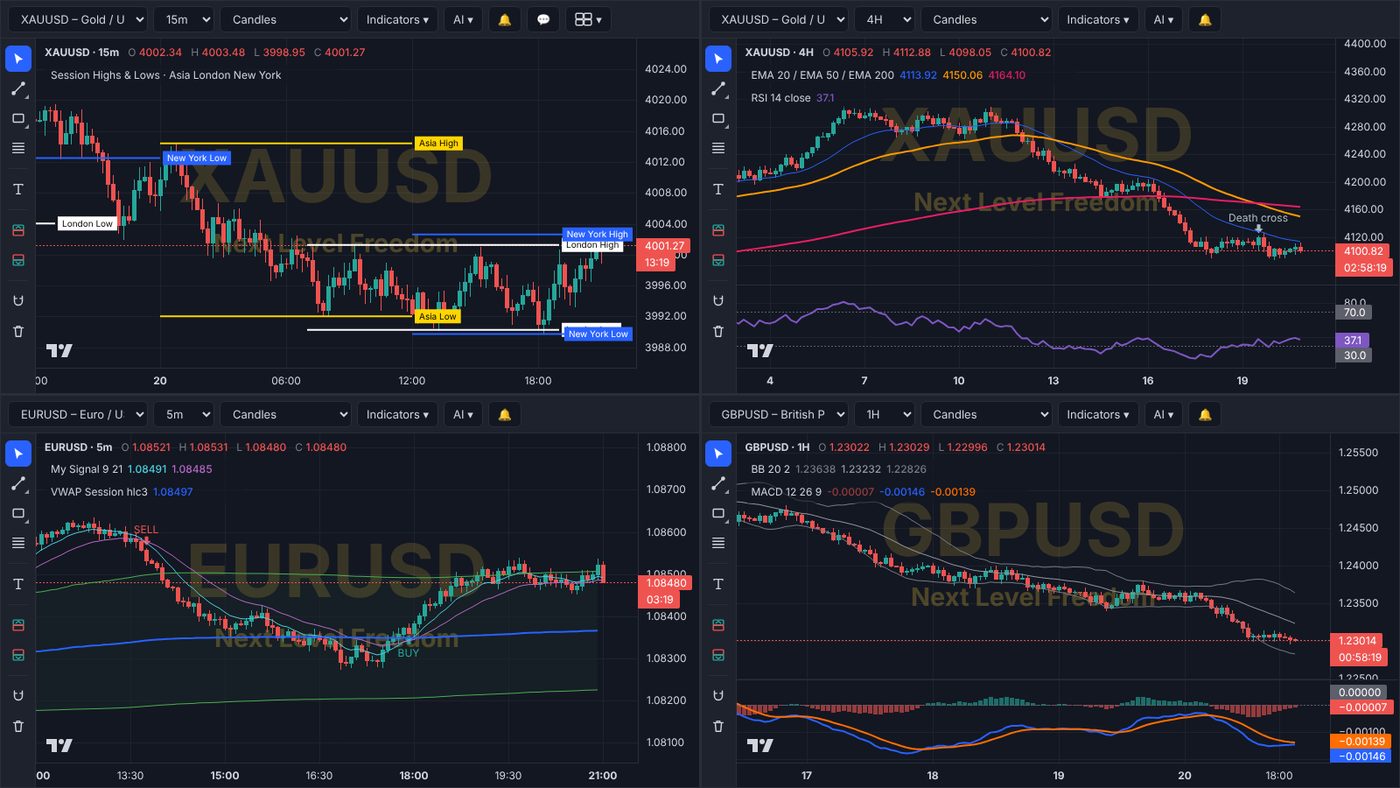Open alerts bell in EURUSD toolbar

505,414
